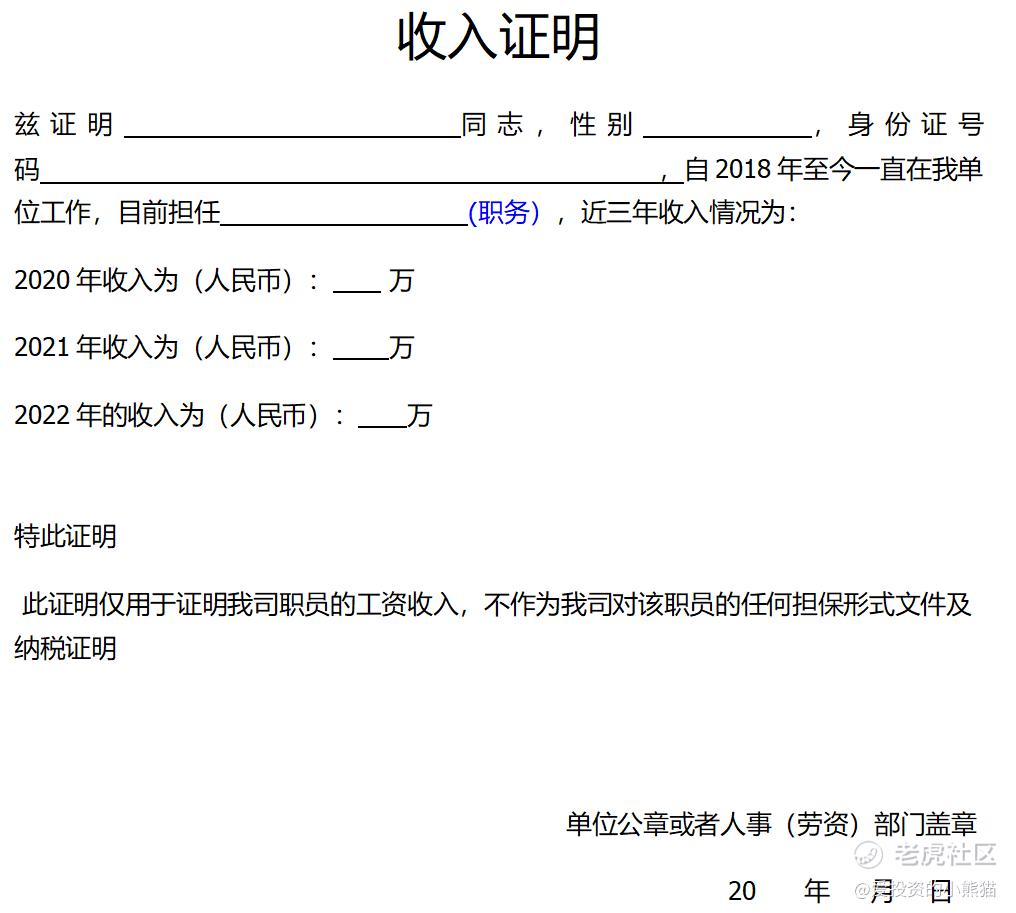Click the text "2022 年的收入为（人民币）"
The height and width of the screenshot is (913, 1016).
(x=168, y=416)
